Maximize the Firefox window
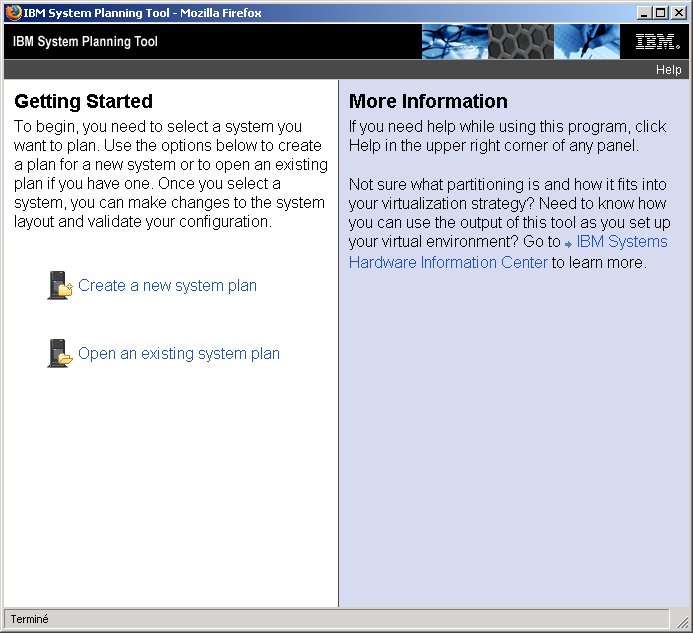693x633 pixels. [x=661, y=13]
